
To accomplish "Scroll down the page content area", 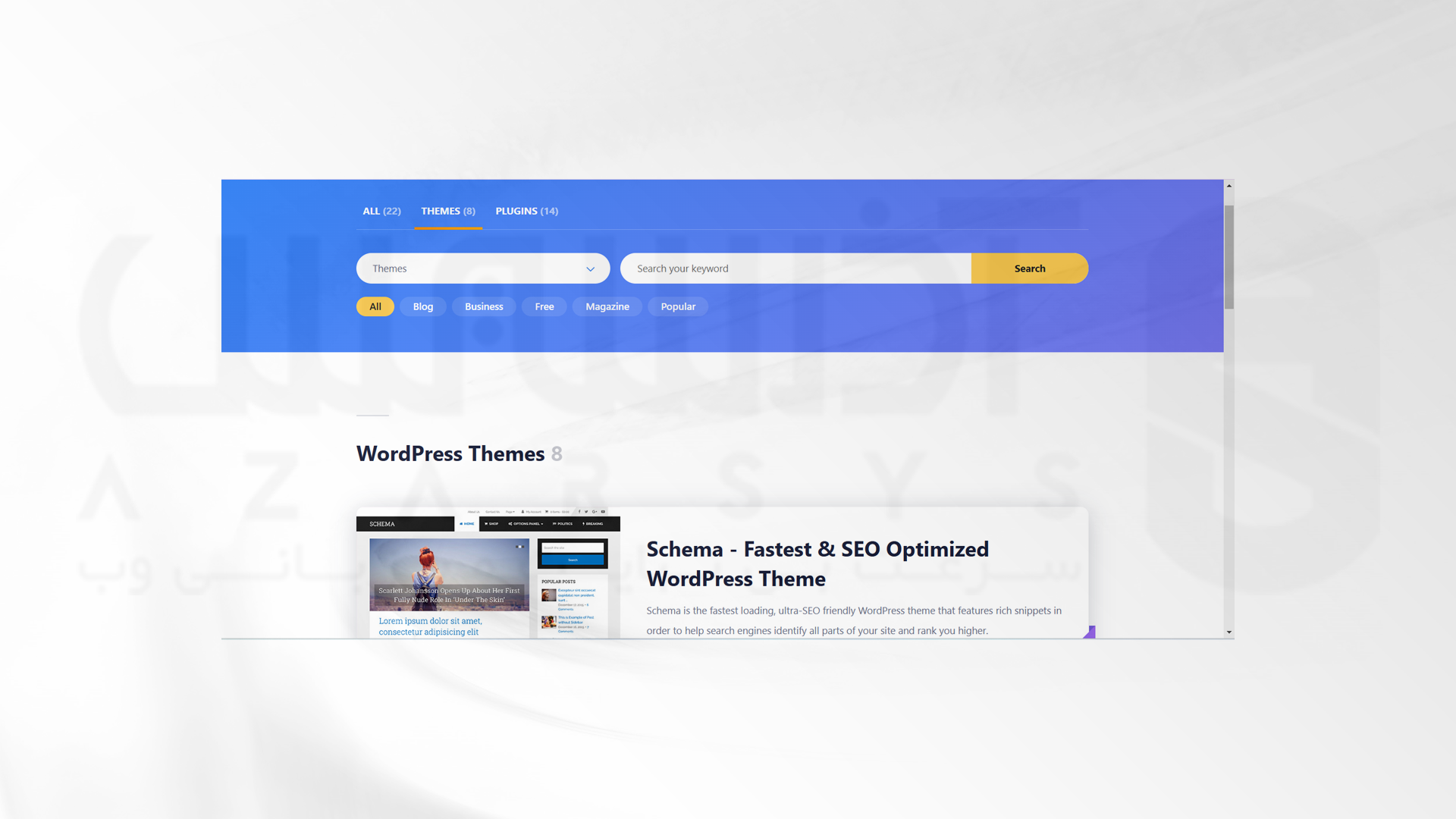I will [1229, 632].
